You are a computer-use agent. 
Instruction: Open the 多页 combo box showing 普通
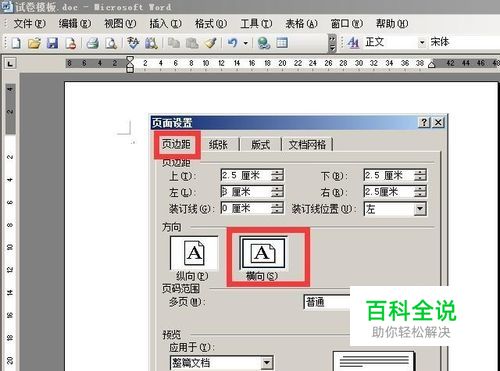(327, 302)
